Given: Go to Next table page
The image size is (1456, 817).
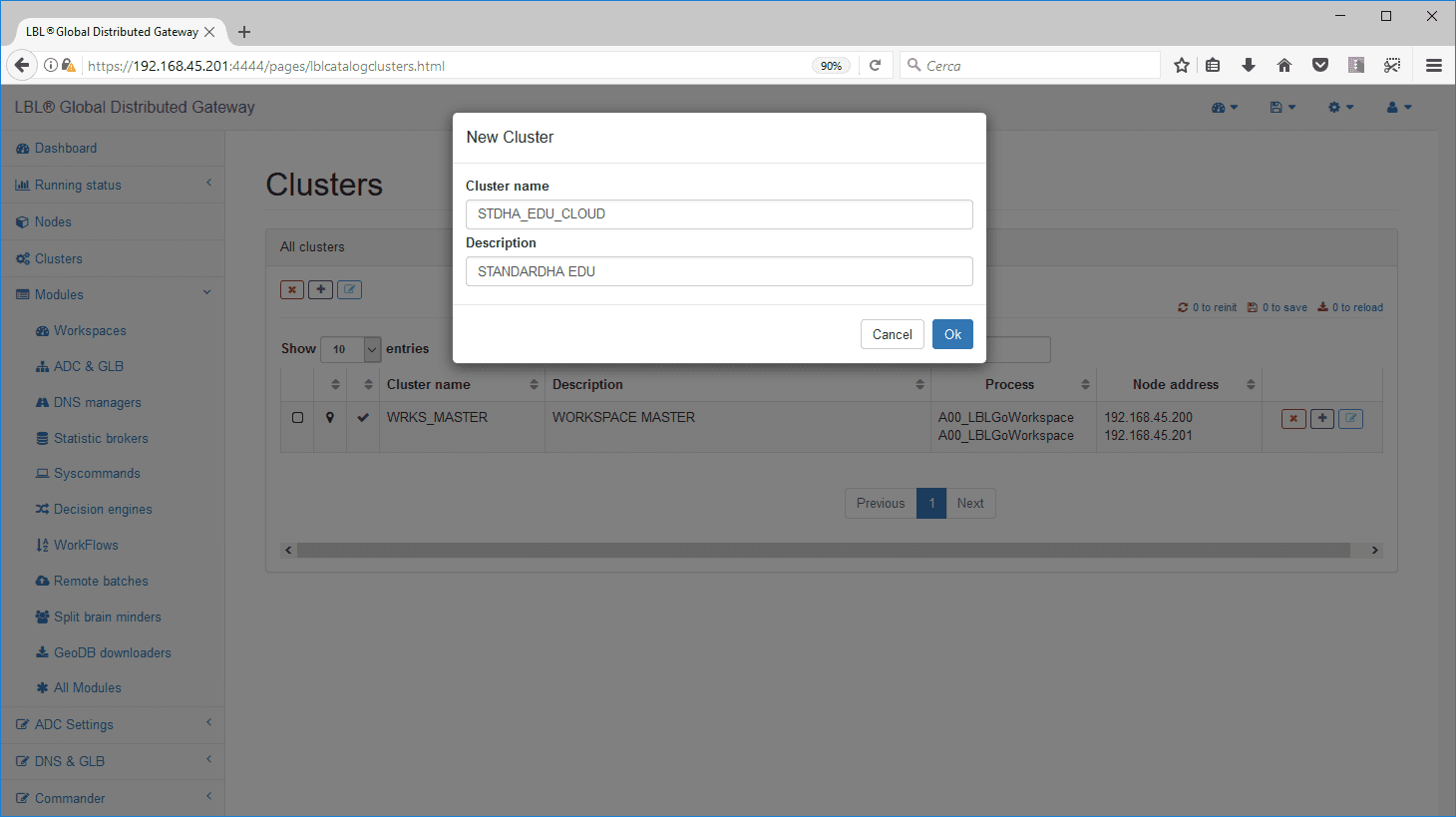Looking at the screenshot, I should (970, 503).
